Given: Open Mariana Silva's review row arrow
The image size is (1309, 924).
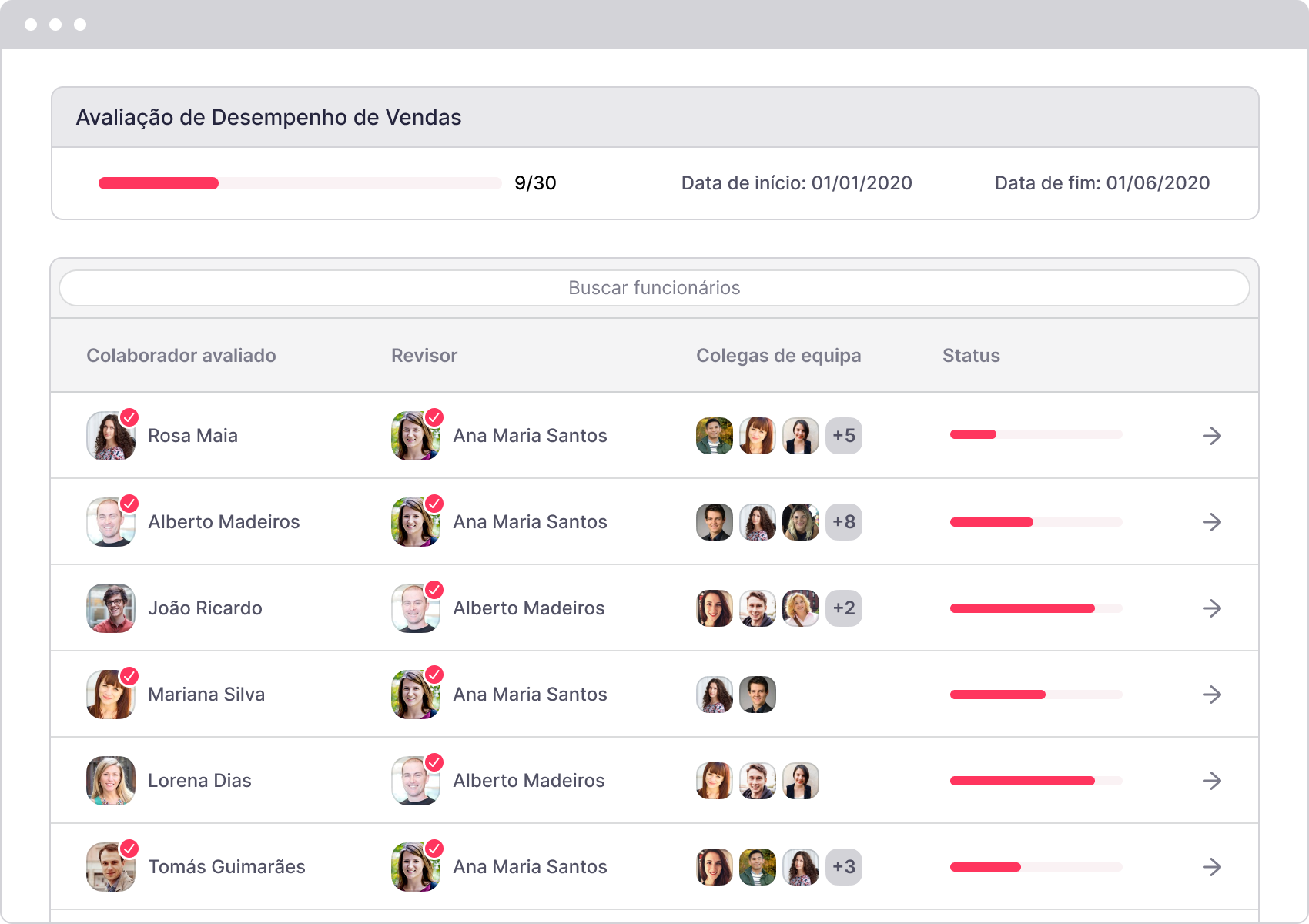Looking at the screenshot, I should [1212, 695].
